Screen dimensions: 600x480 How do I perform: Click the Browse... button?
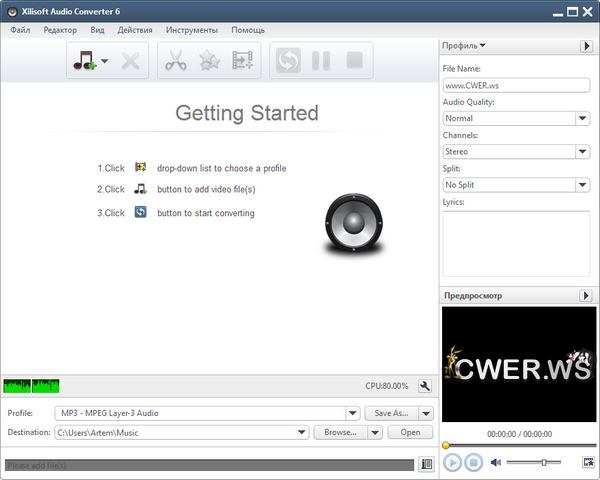(x=340, y=432)
